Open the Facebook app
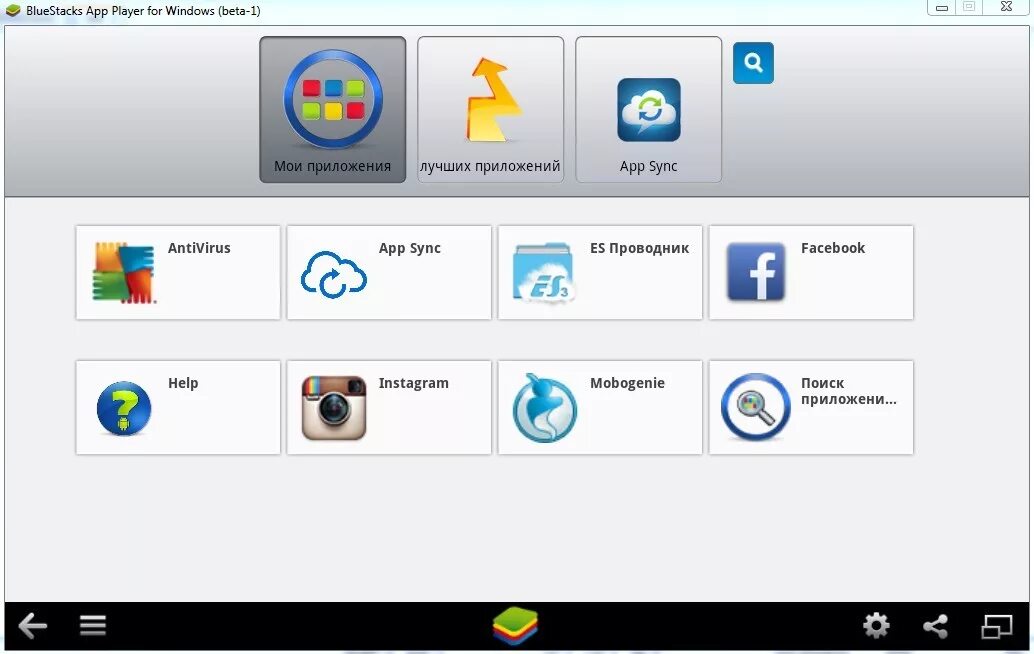Screen dimensions: 1034x654 (811, 272)
